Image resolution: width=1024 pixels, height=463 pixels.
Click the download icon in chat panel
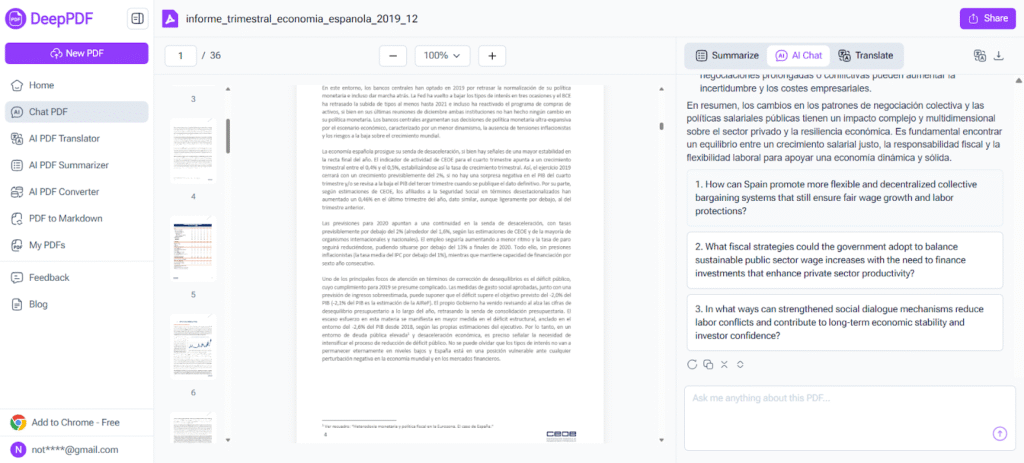click(999, 56)
